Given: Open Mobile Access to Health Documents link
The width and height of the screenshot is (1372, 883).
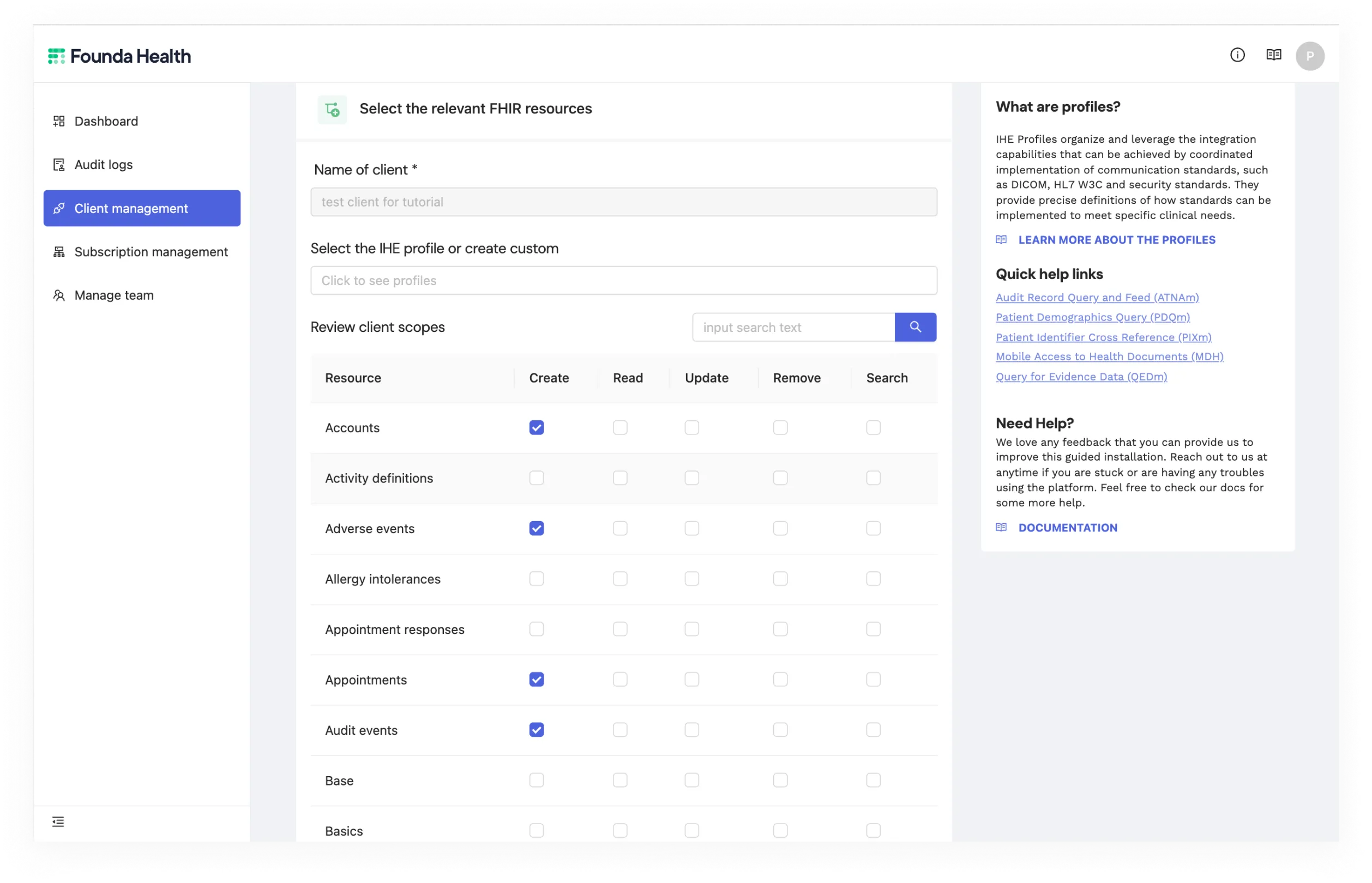Looking at the screenshot, I should (x=1109, y=356).
